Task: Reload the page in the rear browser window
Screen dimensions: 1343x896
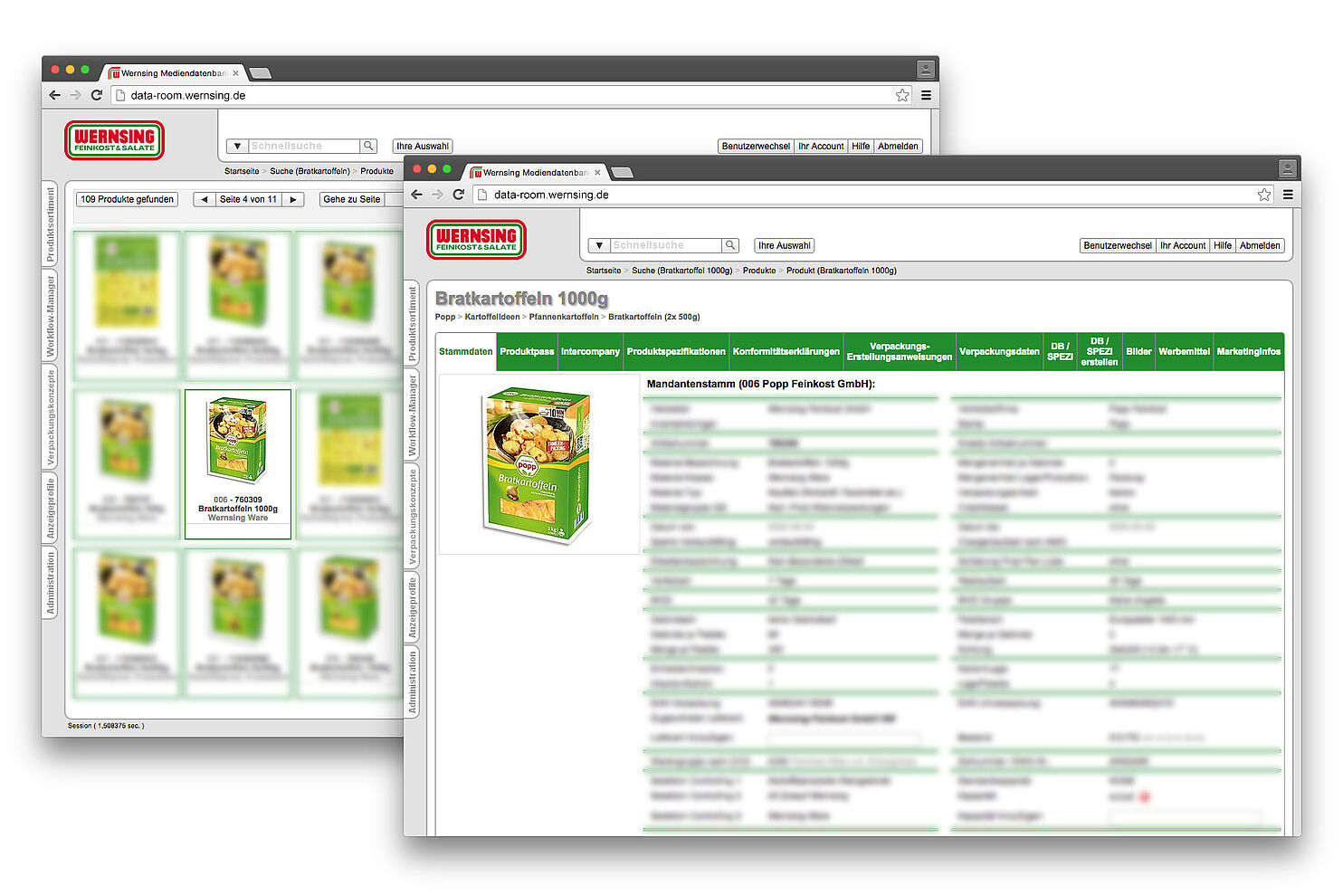Action: point(97,95)
